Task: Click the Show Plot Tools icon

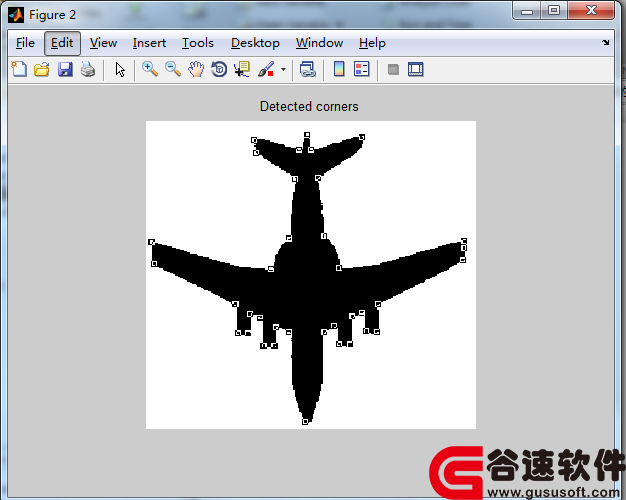Action: click(416, 69)
